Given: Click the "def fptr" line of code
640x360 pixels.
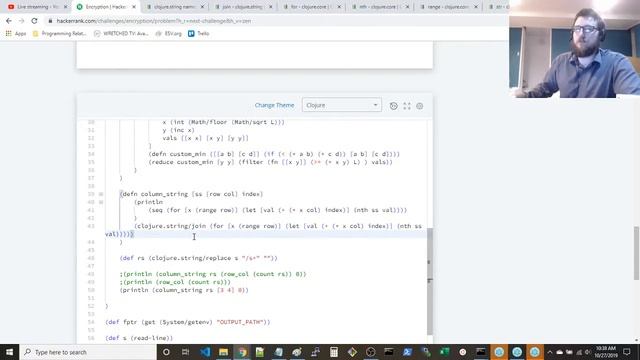Looking at the screenshot, I should click(x=188, y=322).
